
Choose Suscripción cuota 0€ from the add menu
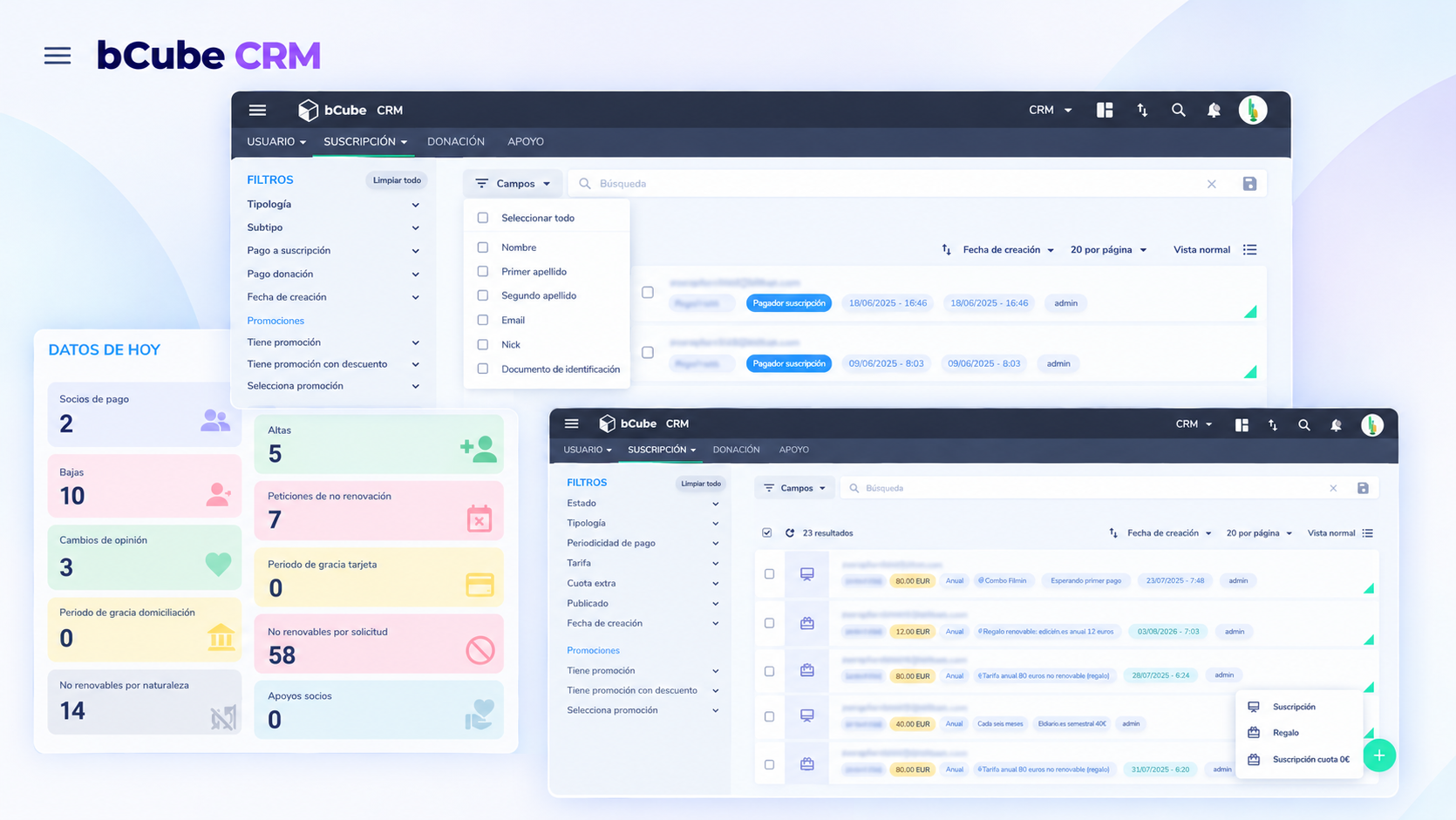tap(1299, 760)
